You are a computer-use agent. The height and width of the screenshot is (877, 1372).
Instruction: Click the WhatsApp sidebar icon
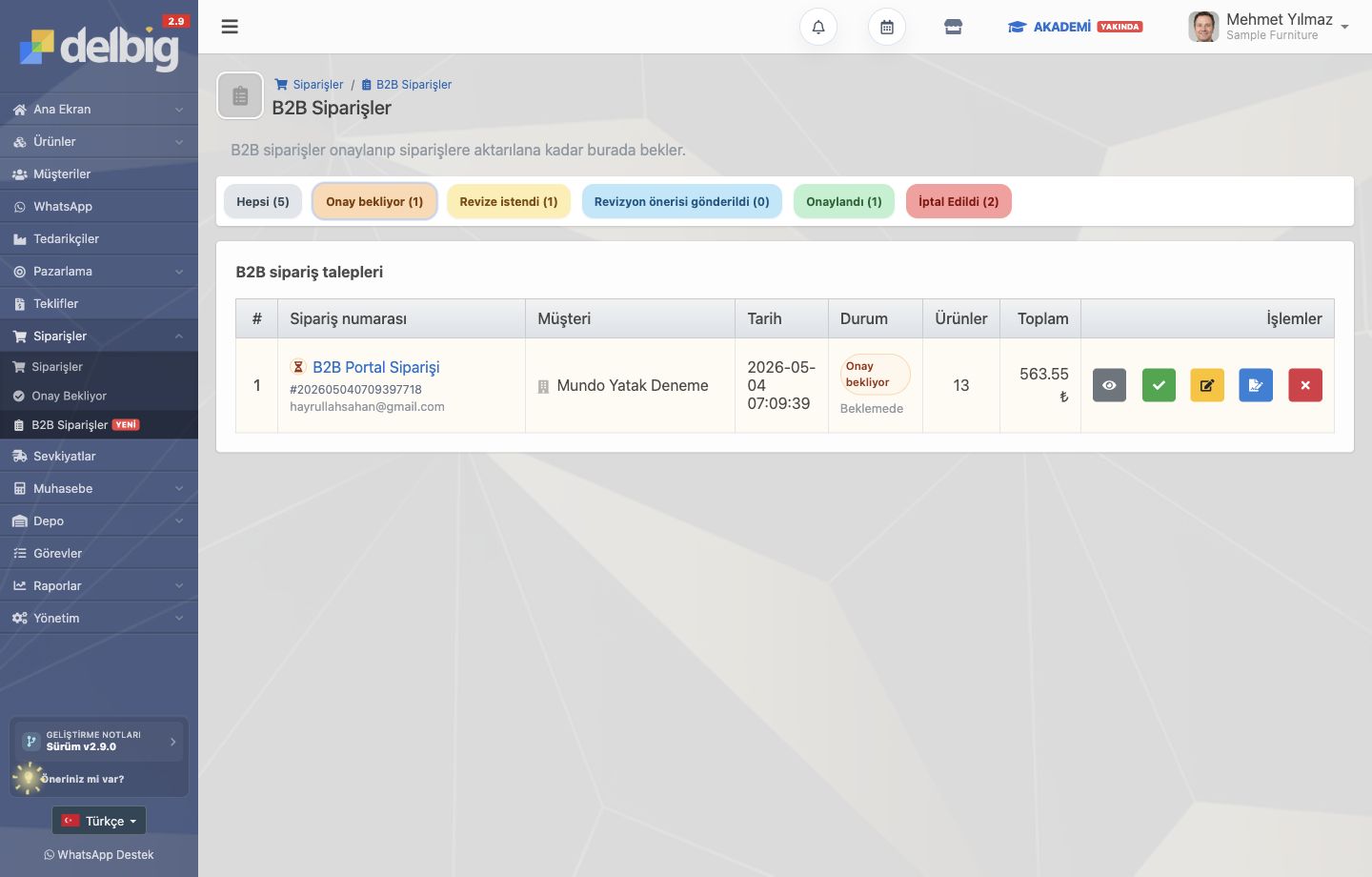(x=19, y=207)
